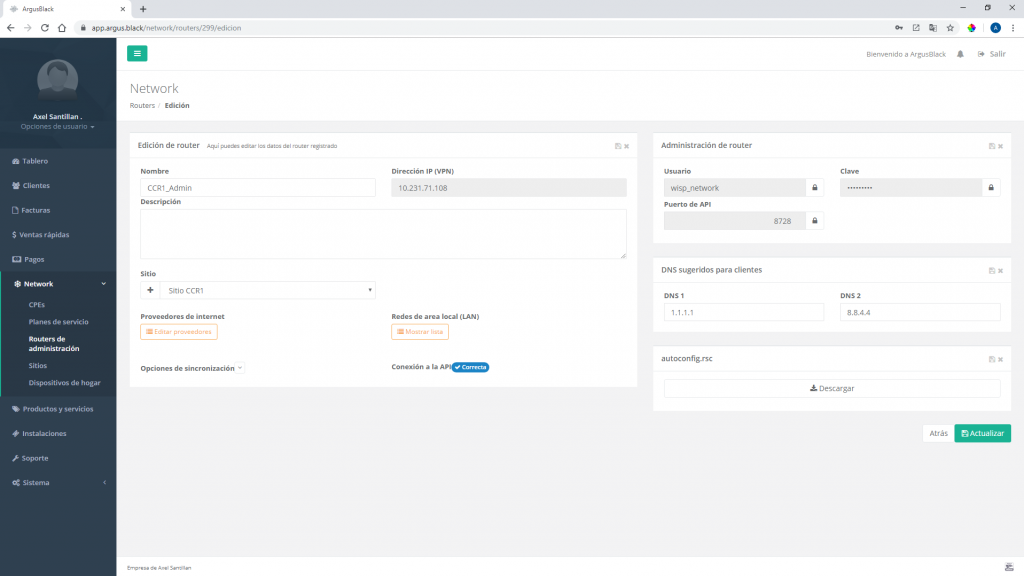This screenshot has height=576, width=1024.
Task: Close the Edición de router panel
Action: tap(626, 146)
